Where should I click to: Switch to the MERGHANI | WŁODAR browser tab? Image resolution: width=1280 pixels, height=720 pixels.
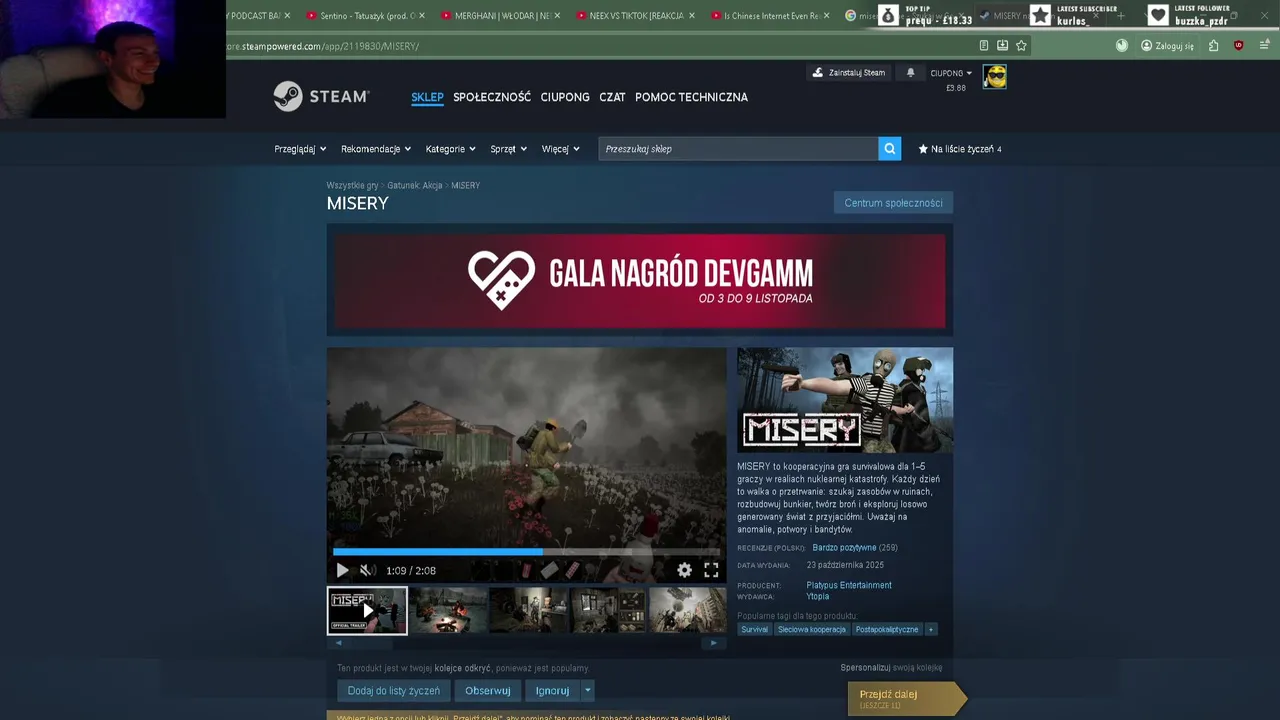click(501, 15)
